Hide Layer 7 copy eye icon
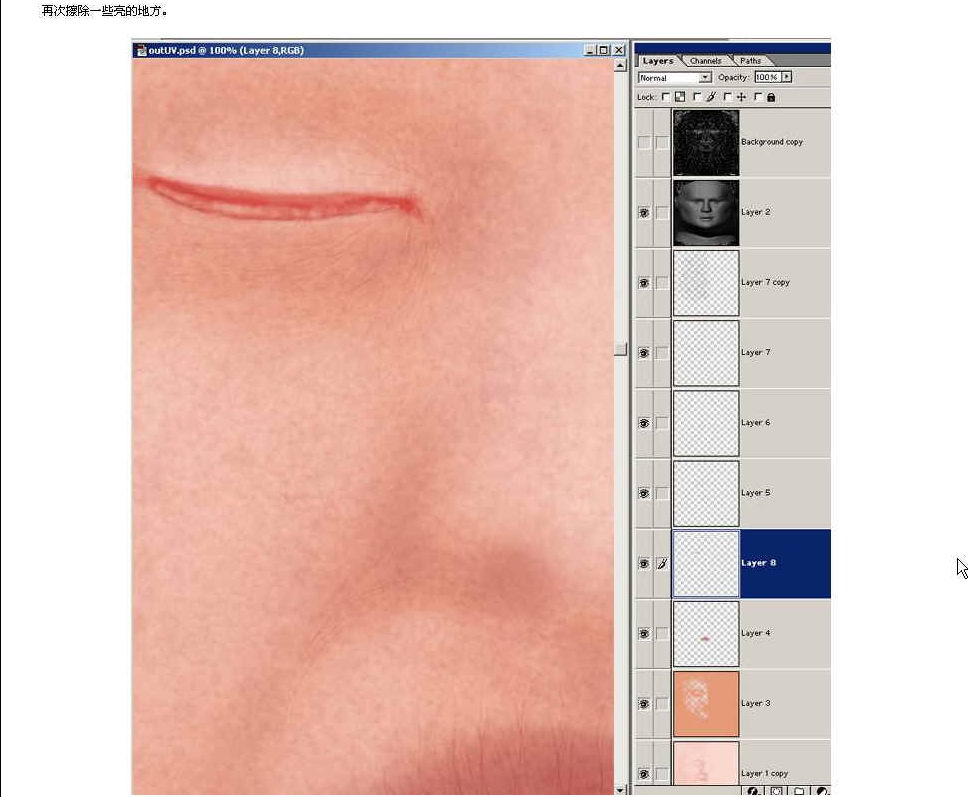Image resolution: width=968 pixels, height=797 pixels. tap(644, 283)
